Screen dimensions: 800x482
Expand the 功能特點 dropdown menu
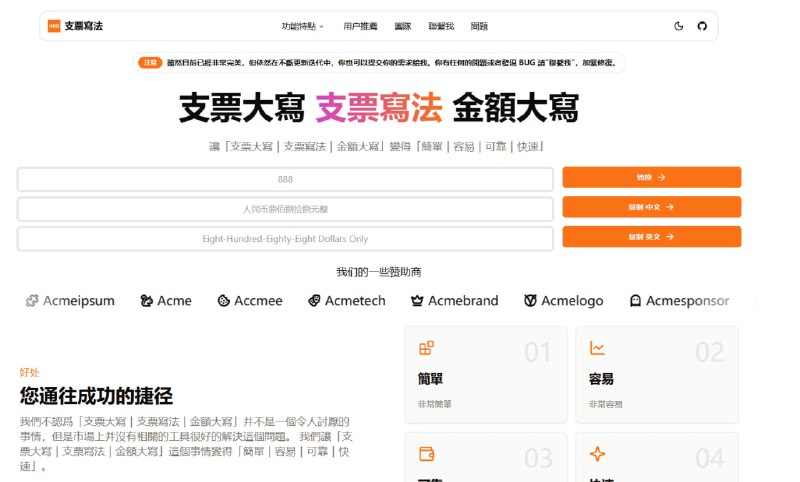tap(302, 26)
